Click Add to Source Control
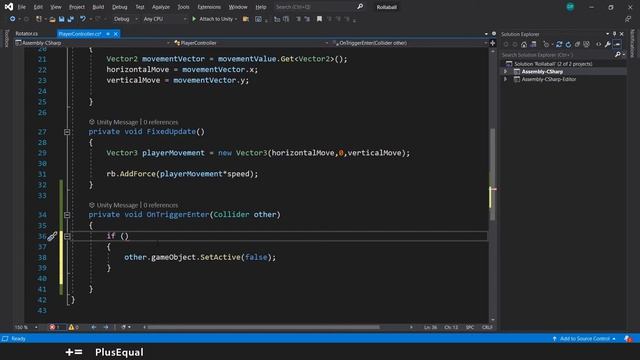640x360 pixels. point(584,339)
